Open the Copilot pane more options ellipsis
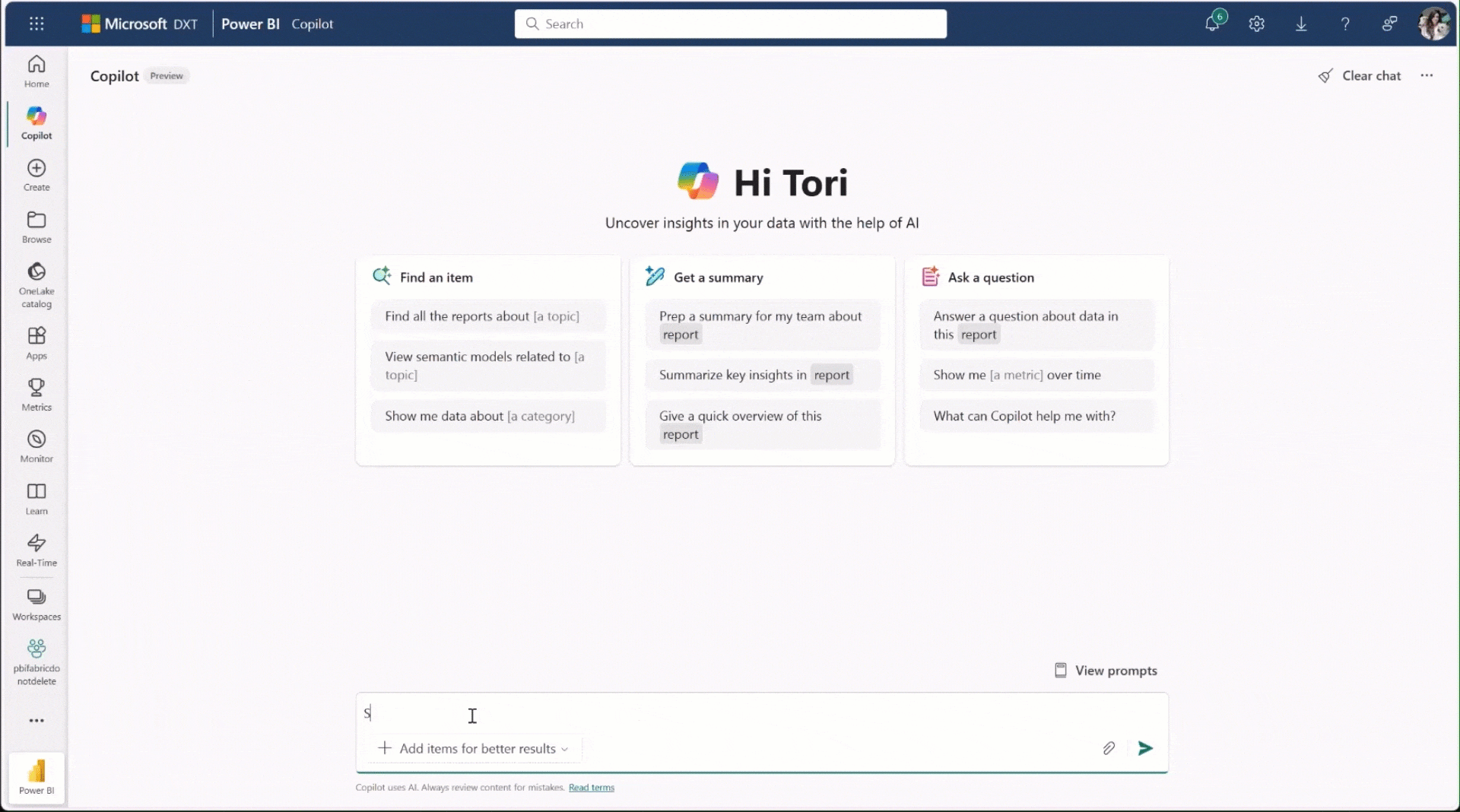 coord(1427,75)
